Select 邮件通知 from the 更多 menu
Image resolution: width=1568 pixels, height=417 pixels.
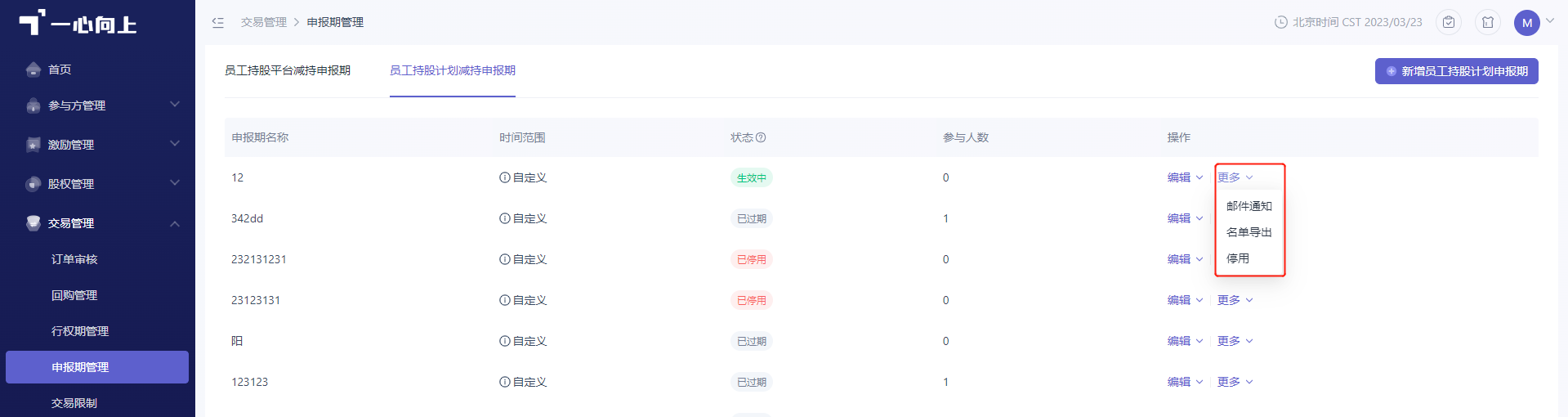1249,206
